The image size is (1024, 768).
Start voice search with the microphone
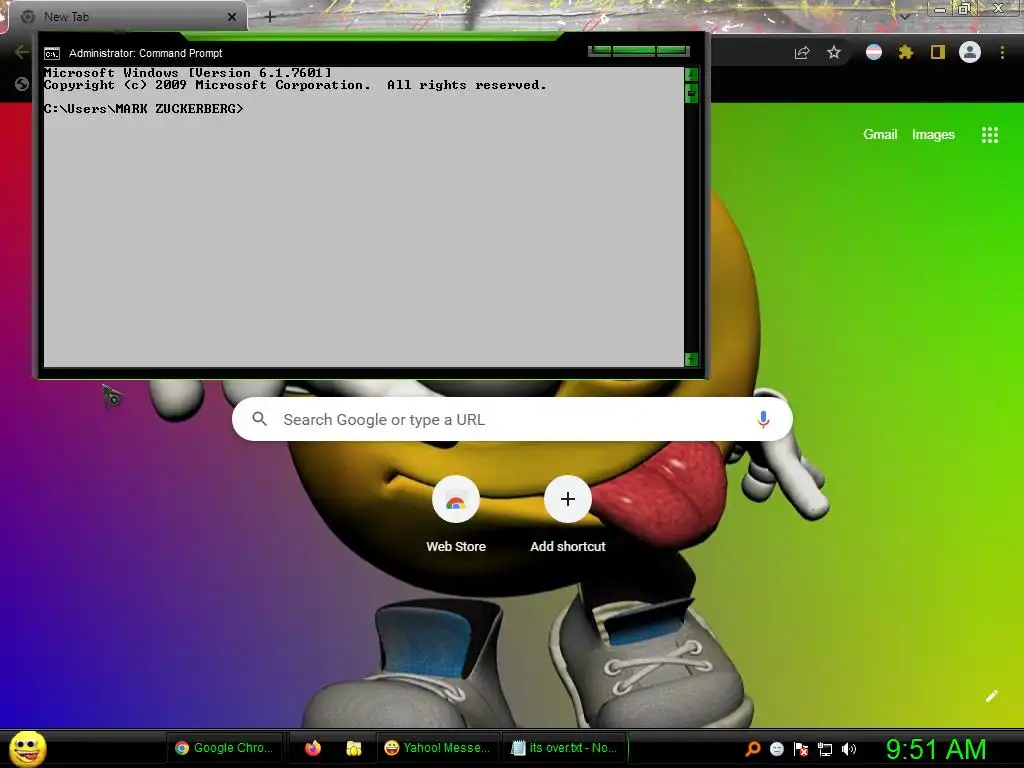click(763, 419)
